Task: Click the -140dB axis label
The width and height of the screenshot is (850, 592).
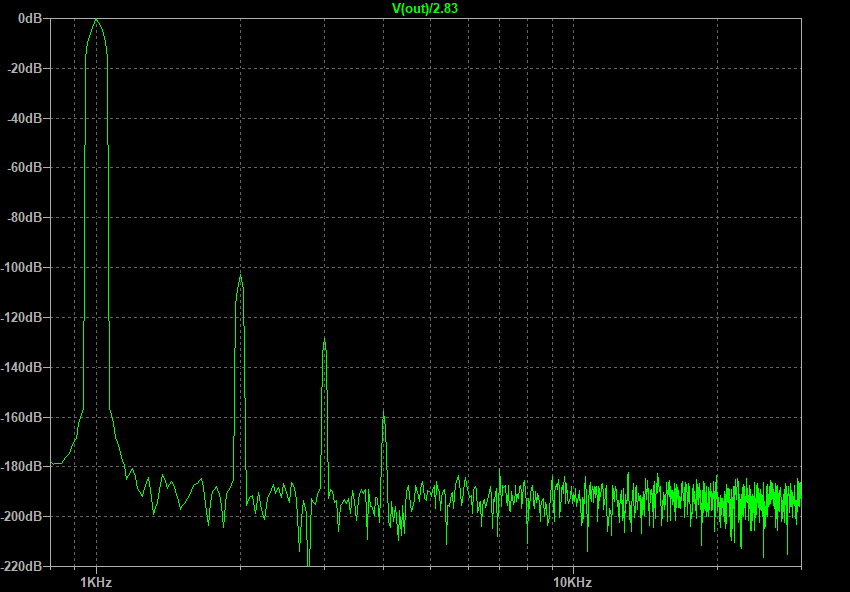Action: (x=22, y=367)
